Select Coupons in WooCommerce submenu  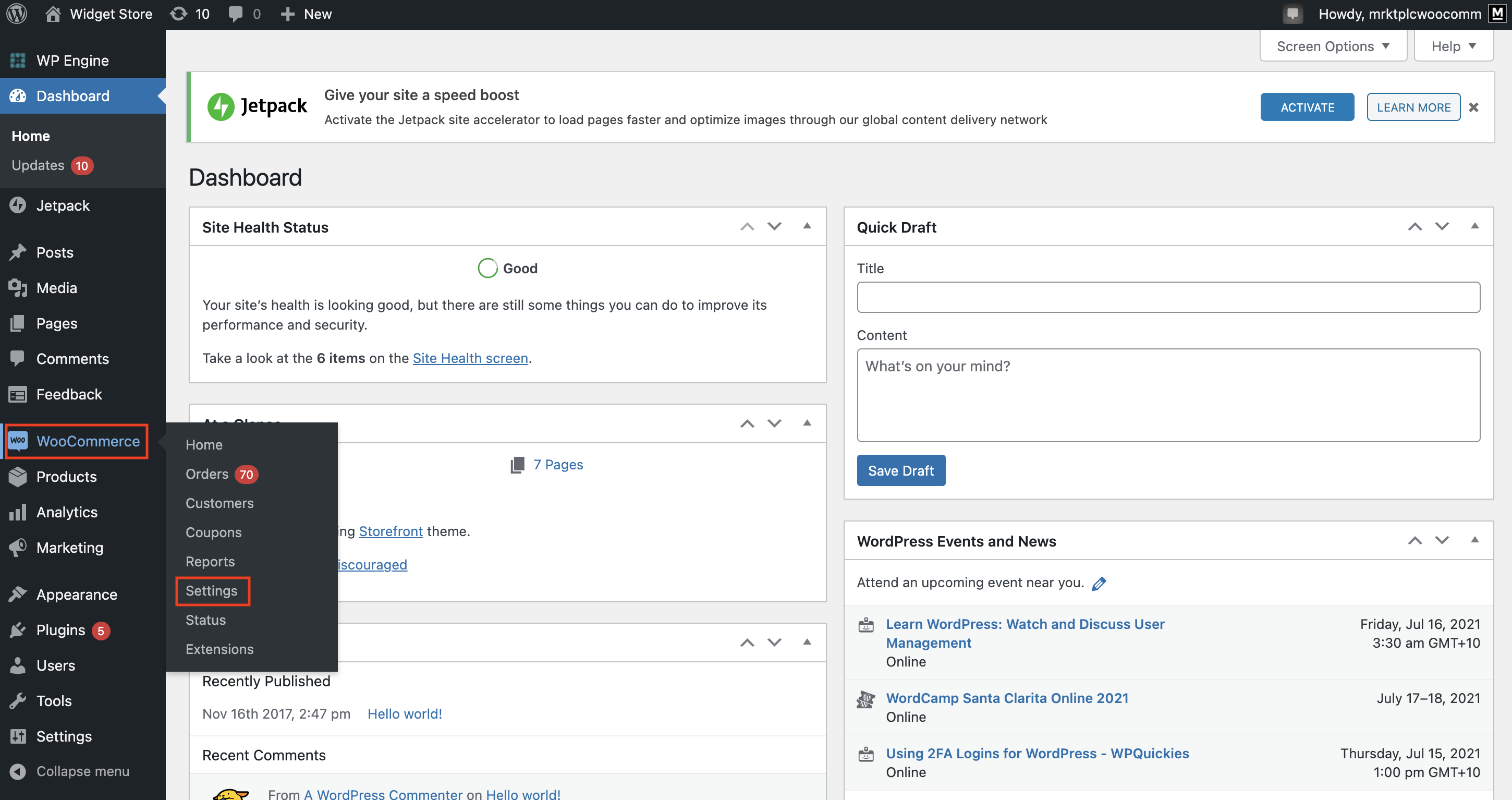pos(214,532)
